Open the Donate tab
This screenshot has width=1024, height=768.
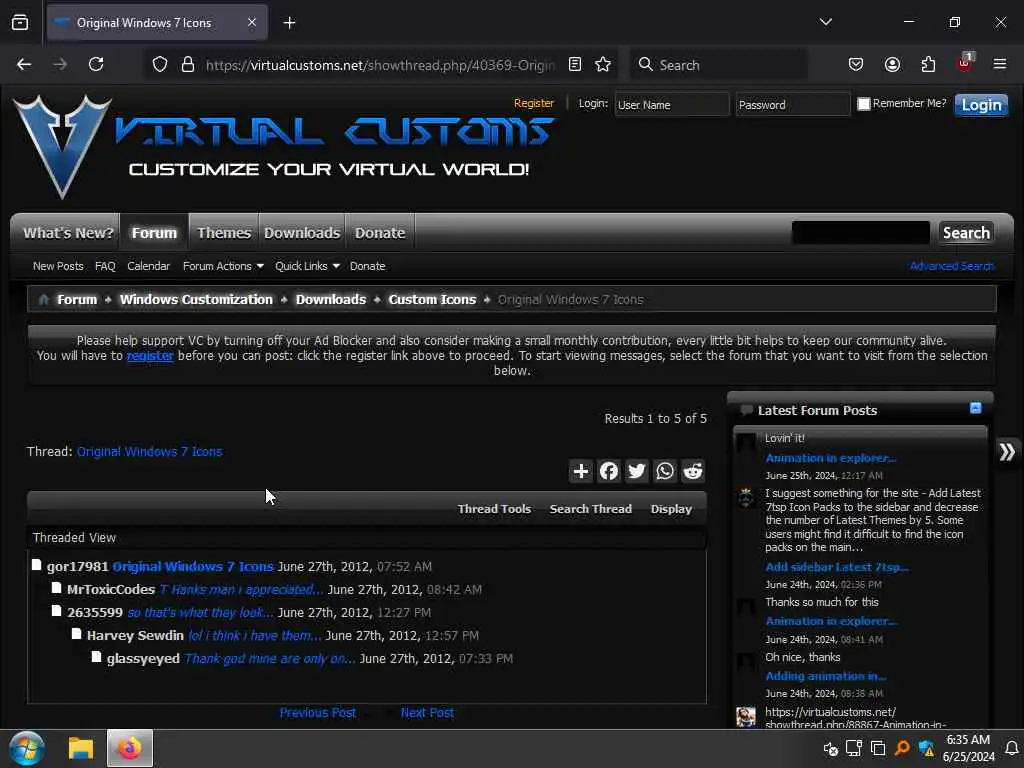379,233
